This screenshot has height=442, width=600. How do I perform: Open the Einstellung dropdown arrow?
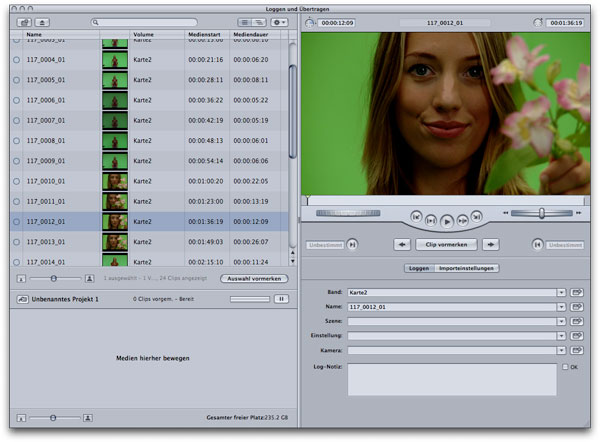(561, 336)
